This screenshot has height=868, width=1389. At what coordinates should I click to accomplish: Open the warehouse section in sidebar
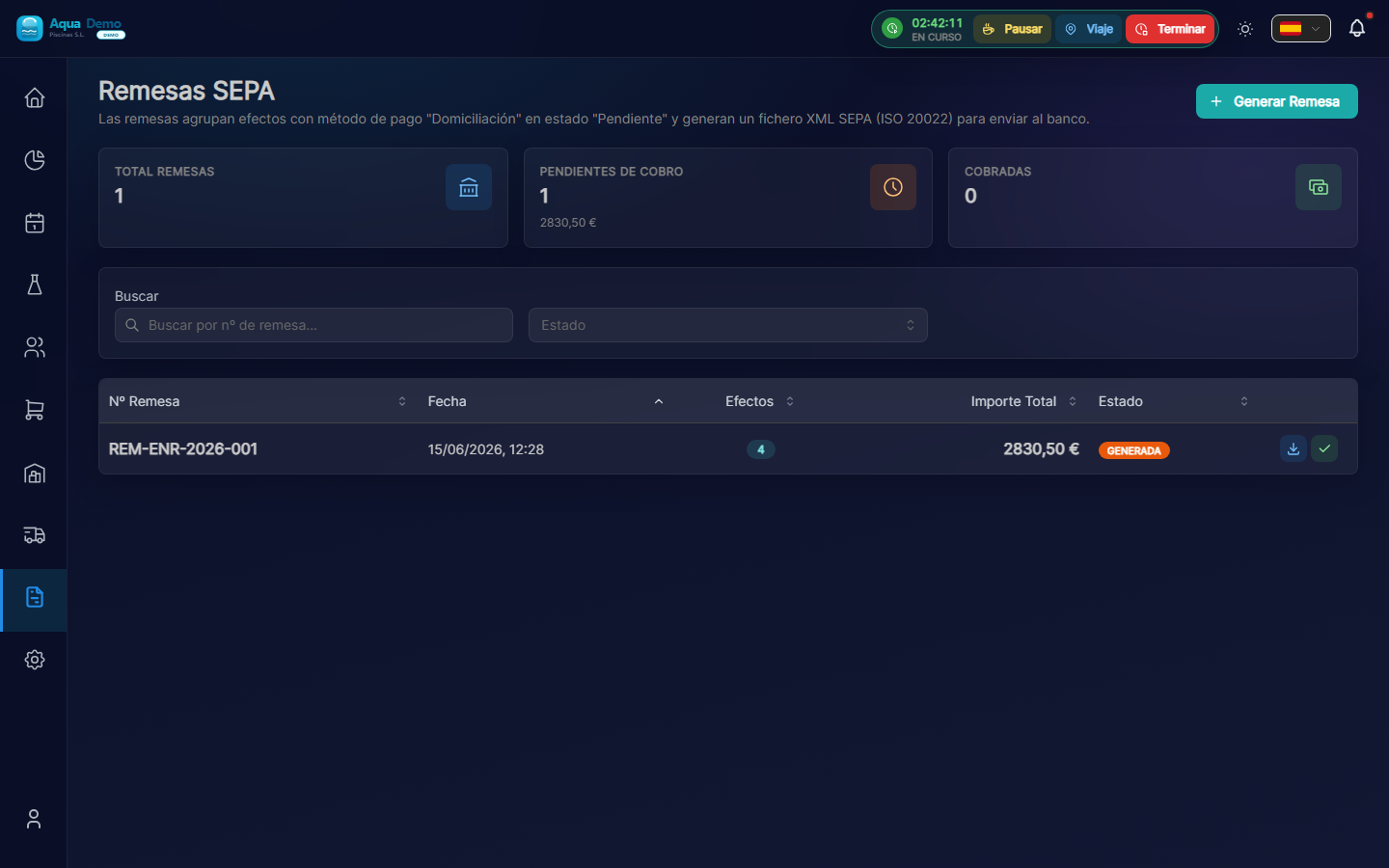[35, 473]
